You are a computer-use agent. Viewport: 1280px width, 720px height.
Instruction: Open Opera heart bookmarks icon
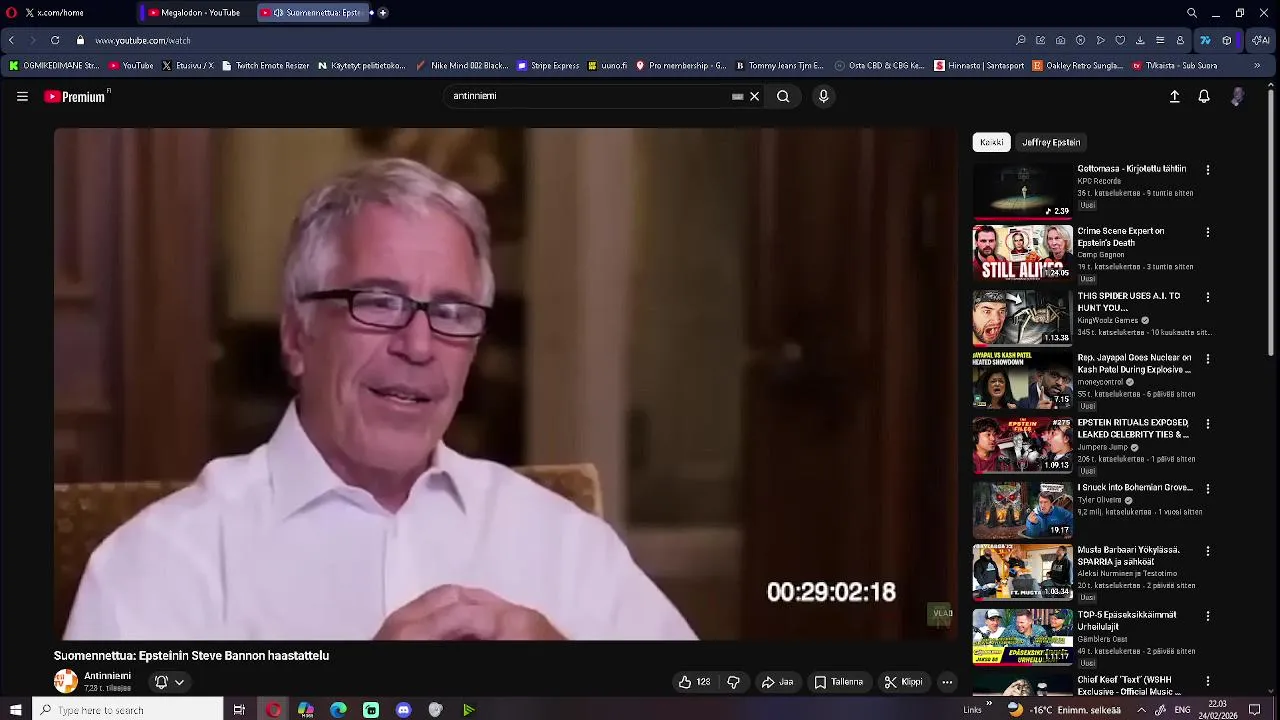1120,40
